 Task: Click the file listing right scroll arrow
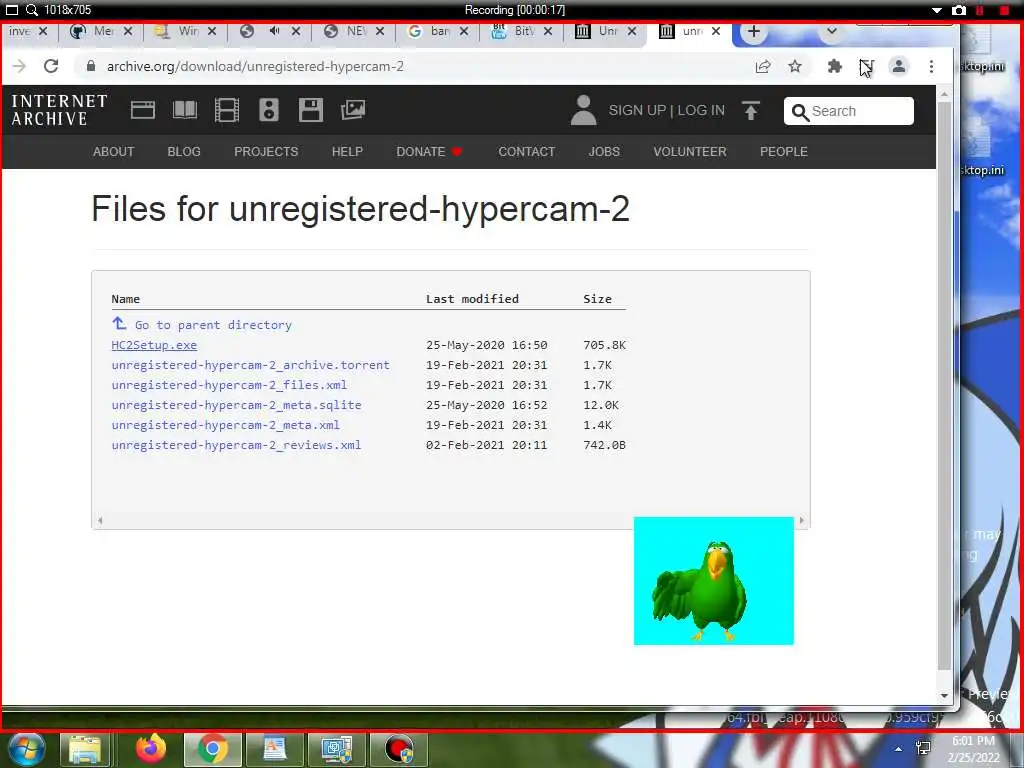[x=801, y=520]
